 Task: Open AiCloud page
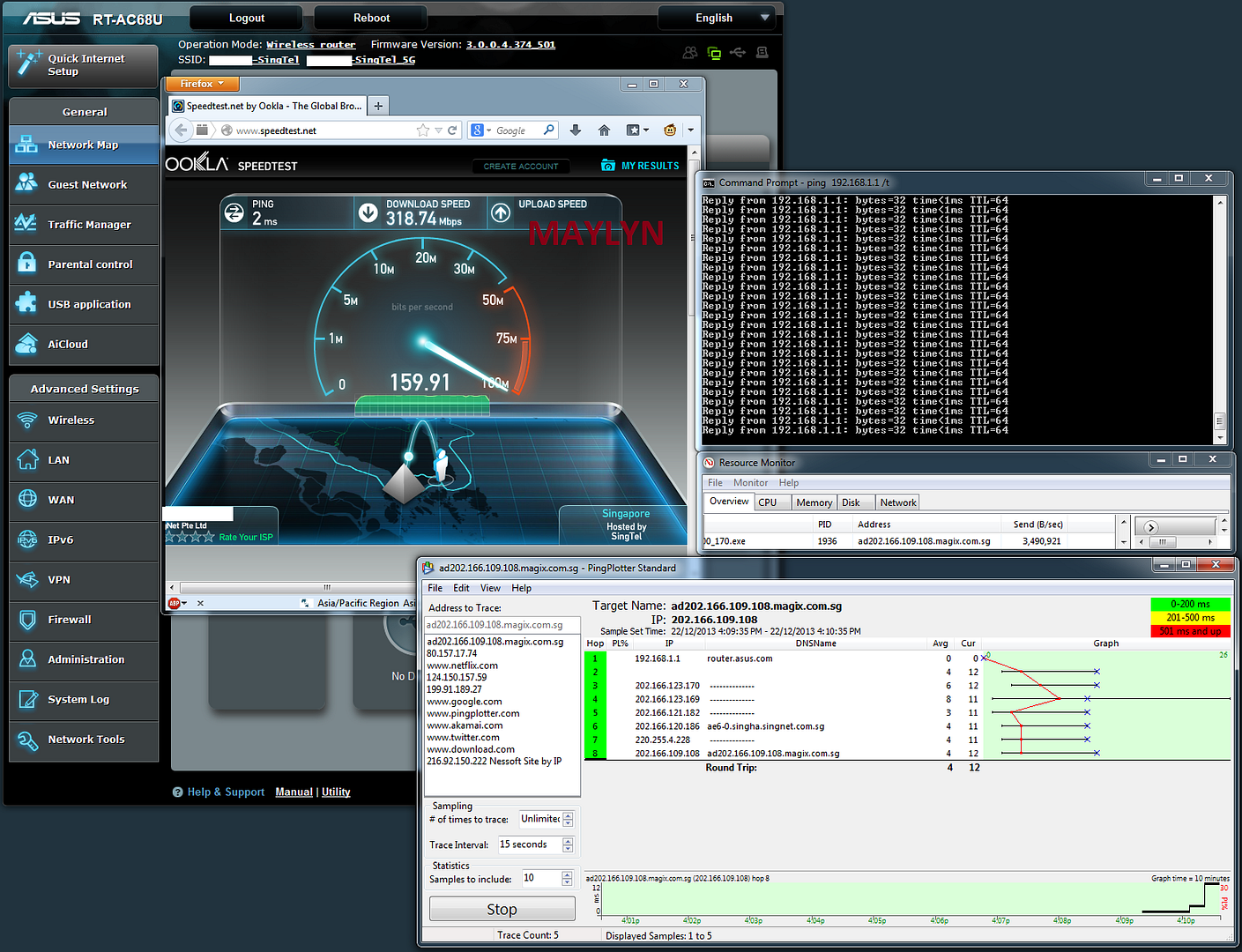pos(84,344)
